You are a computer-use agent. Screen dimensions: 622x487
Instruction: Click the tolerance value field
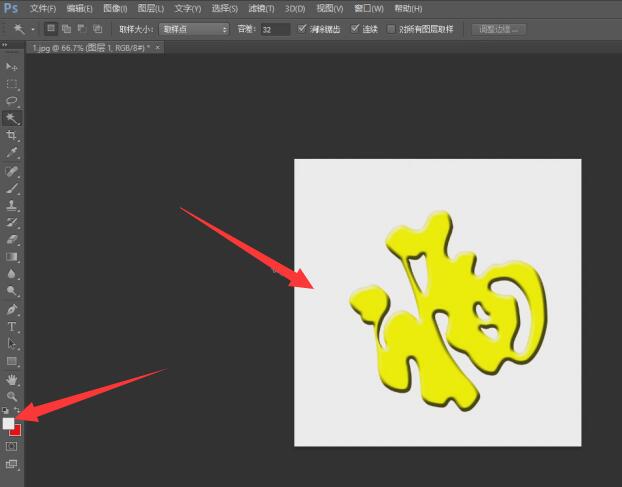tap(275, 29)
